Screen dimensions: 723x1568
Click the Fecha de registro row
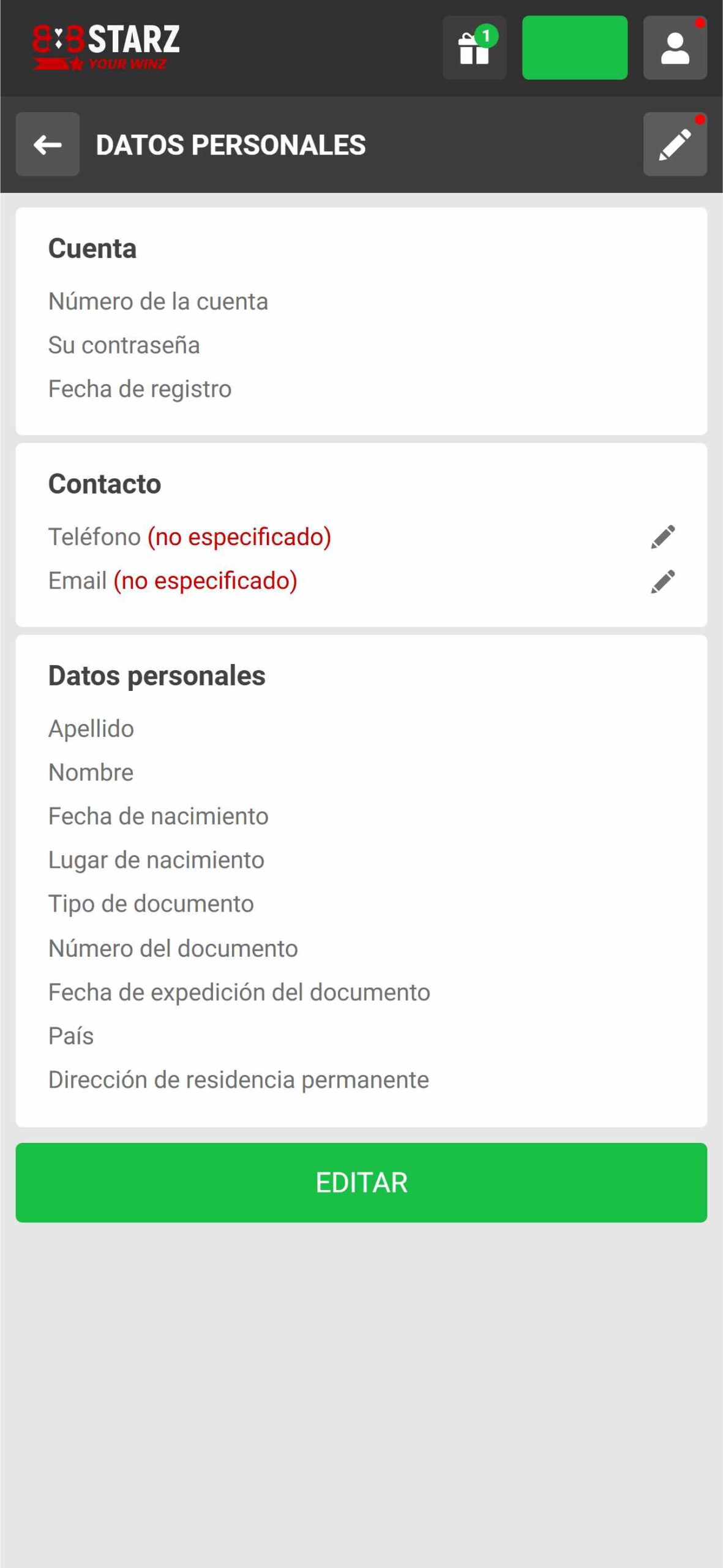[140, 389]
